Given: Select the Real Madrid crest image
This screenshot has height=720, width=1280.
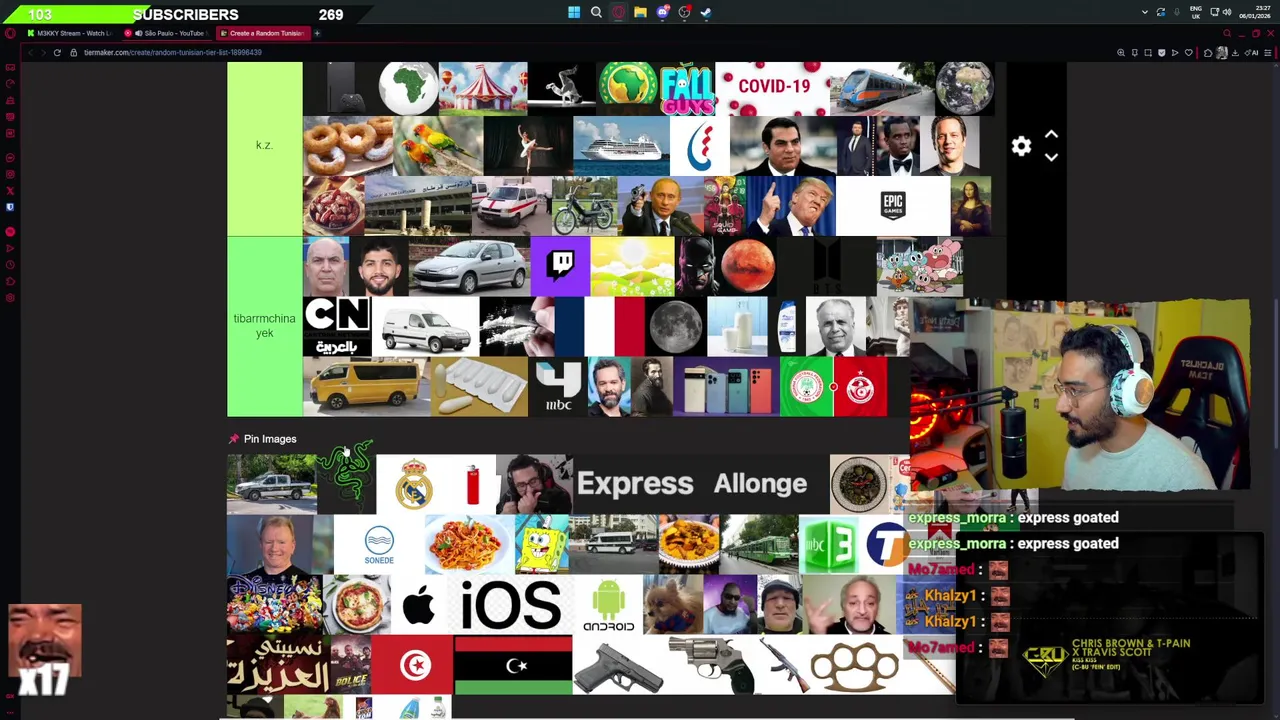Looking at the screenshot, I should point(413,484).
